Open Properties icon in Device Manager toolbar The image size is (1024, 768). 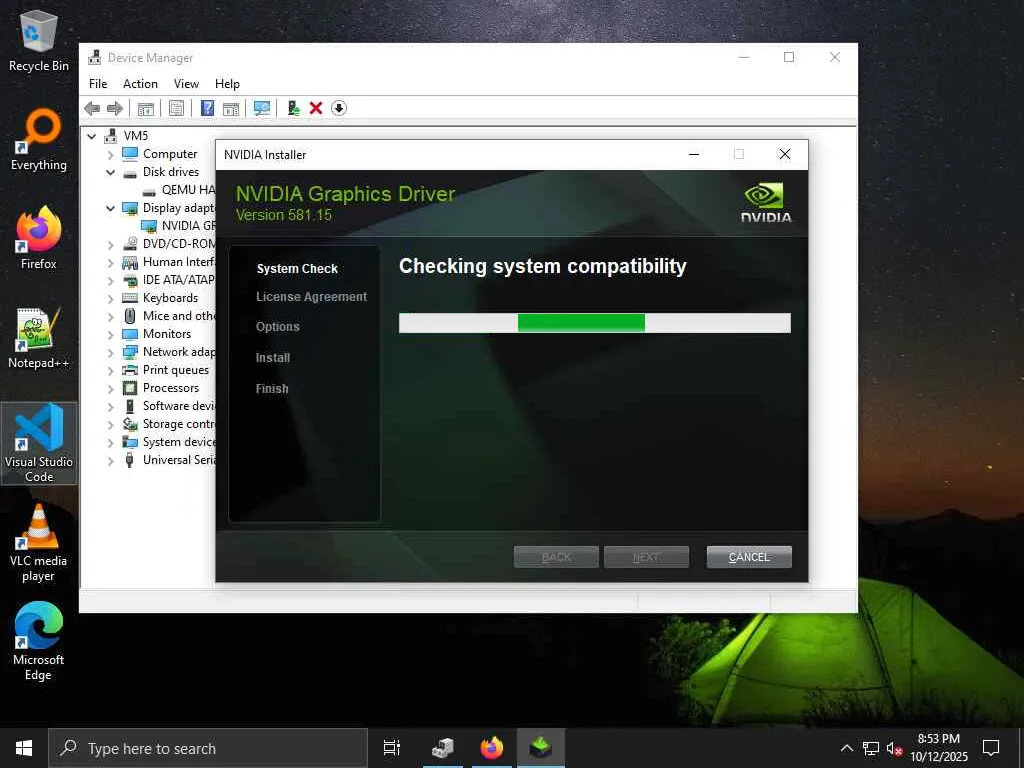pyautogui.click(x=176, y=108)
